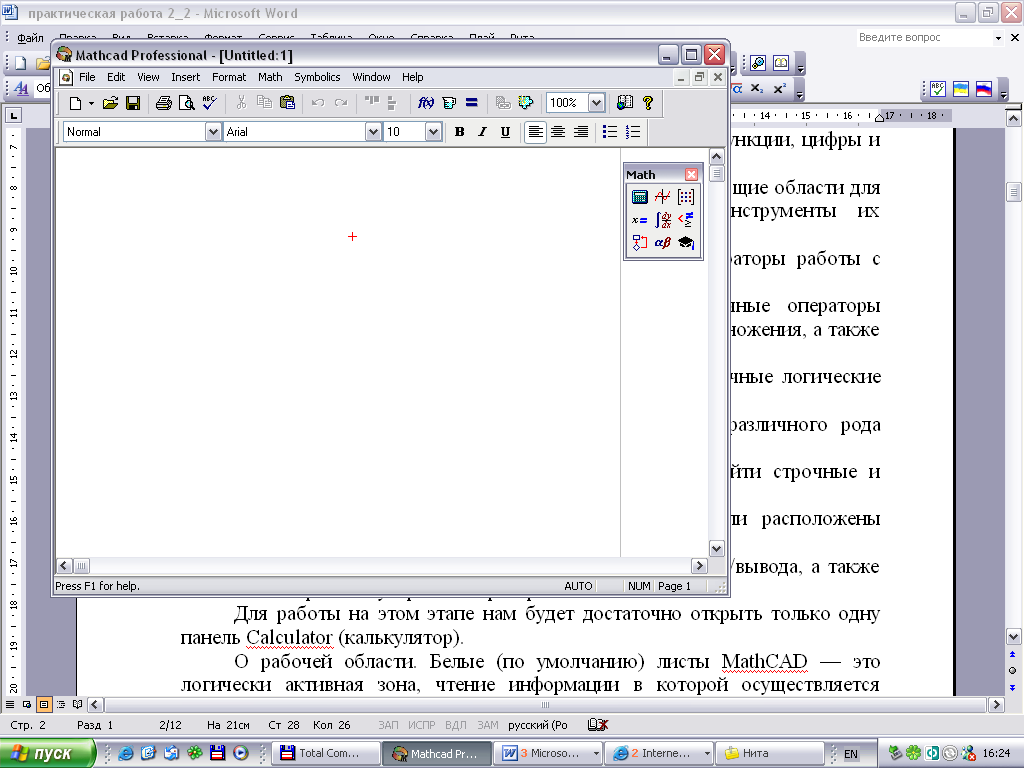Click the Mathcad vertical scrollbar down arrow

716,549
